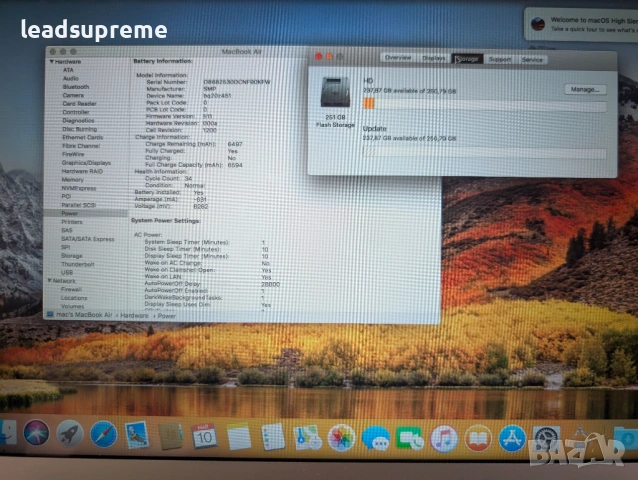
Task: Select Fibre Channel in sidebar
Action: 81,146
